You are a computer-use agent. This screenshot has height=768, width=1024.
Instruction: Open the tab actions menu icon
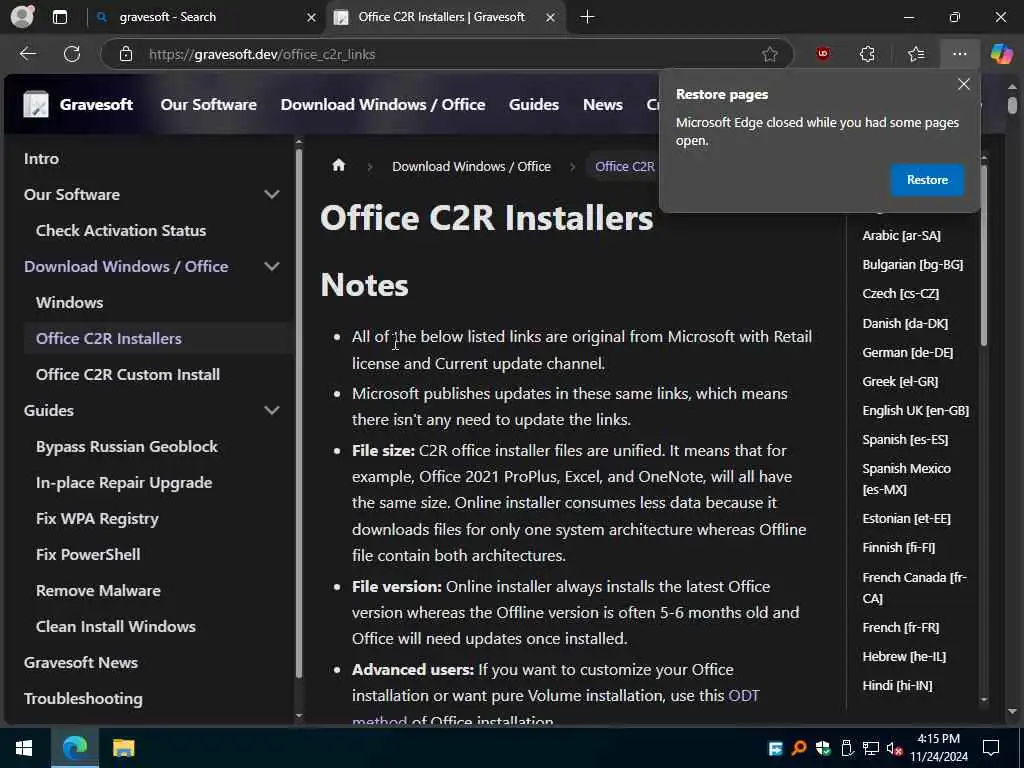point(59,17)
